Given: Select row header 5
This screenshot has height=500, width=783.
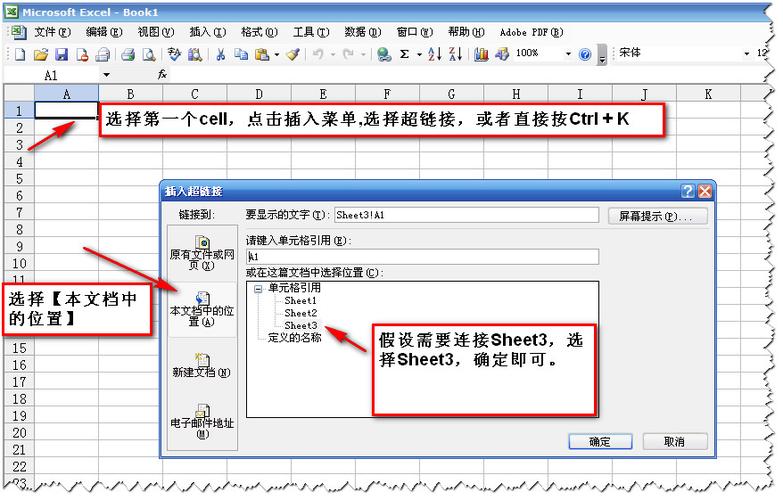Looking at the screenshot, I should coord(19,178).
